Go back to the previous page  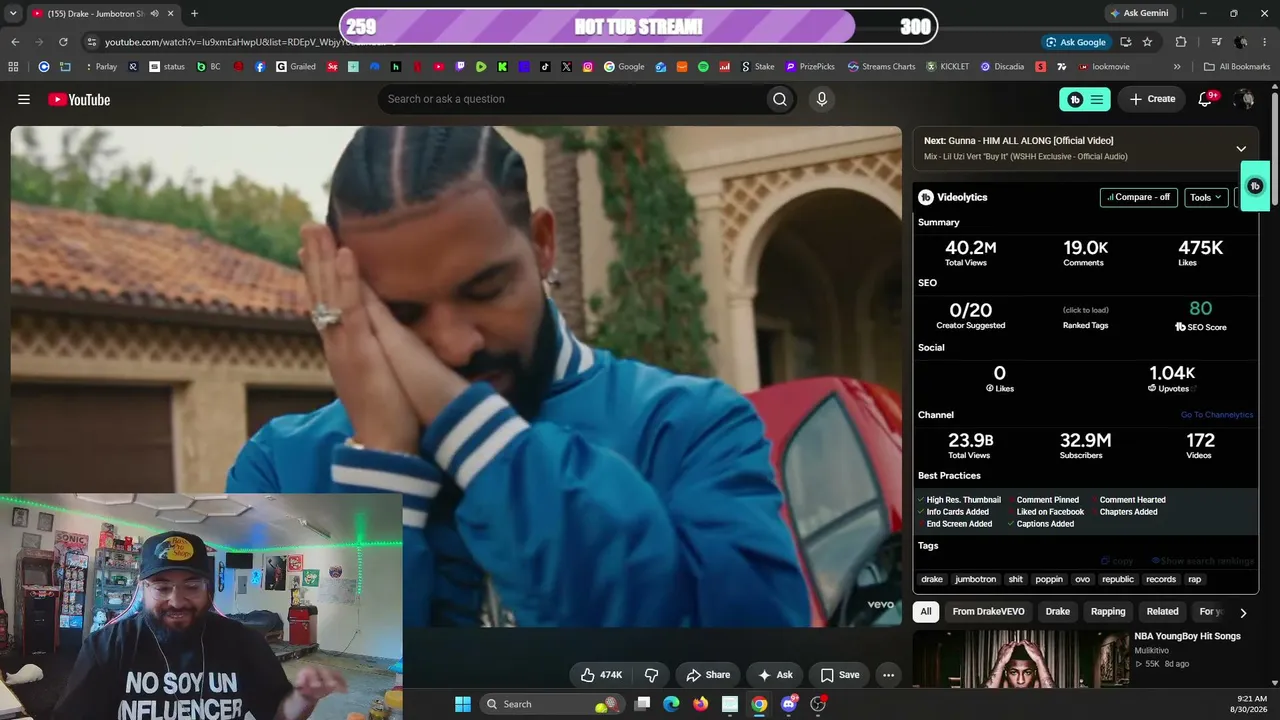15,42
